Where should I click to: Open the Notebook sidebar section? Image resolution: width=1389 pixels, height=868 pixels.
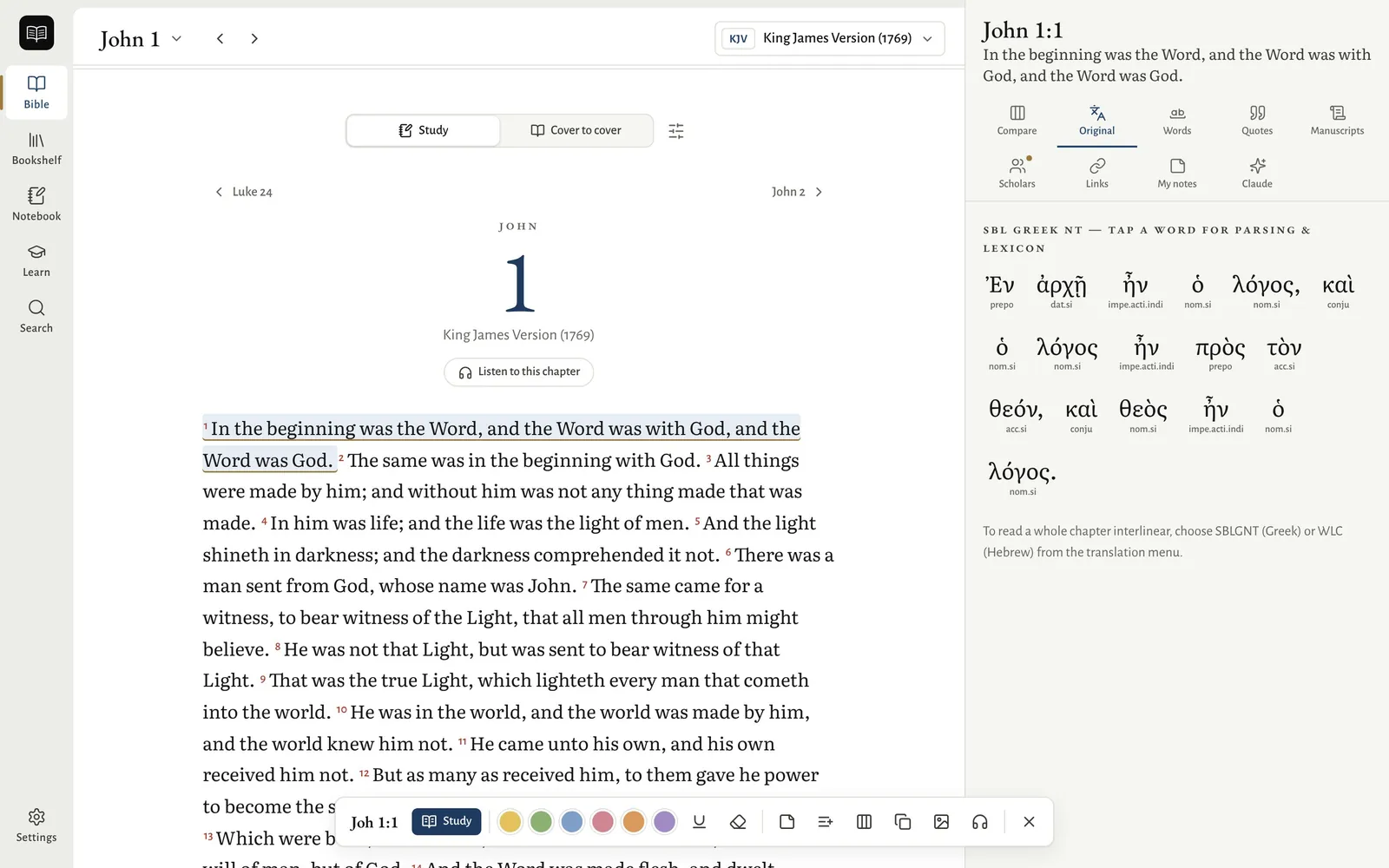(36, 205)
